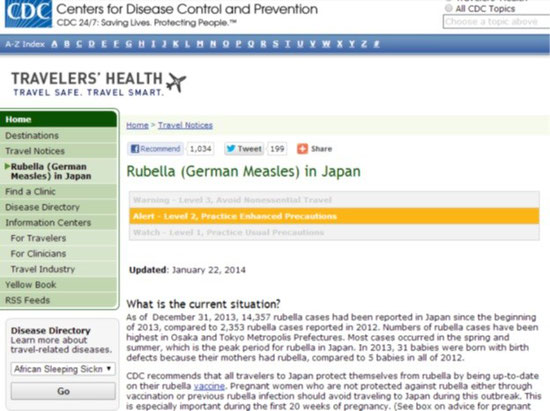Open Find a Clinic in the sidebar
Viewport: 550px width, 411px height.
coord(58,191)
